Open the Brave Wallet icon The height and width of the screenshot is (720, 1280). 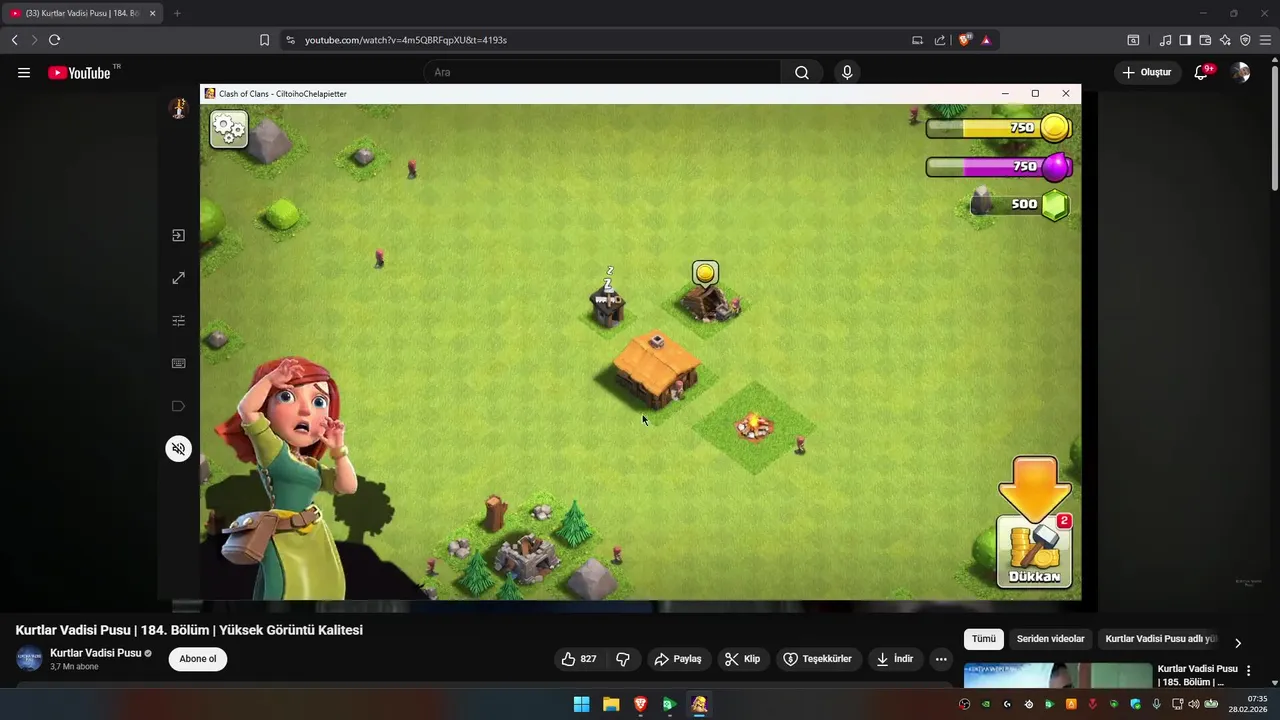click(x=1205, y=40)
